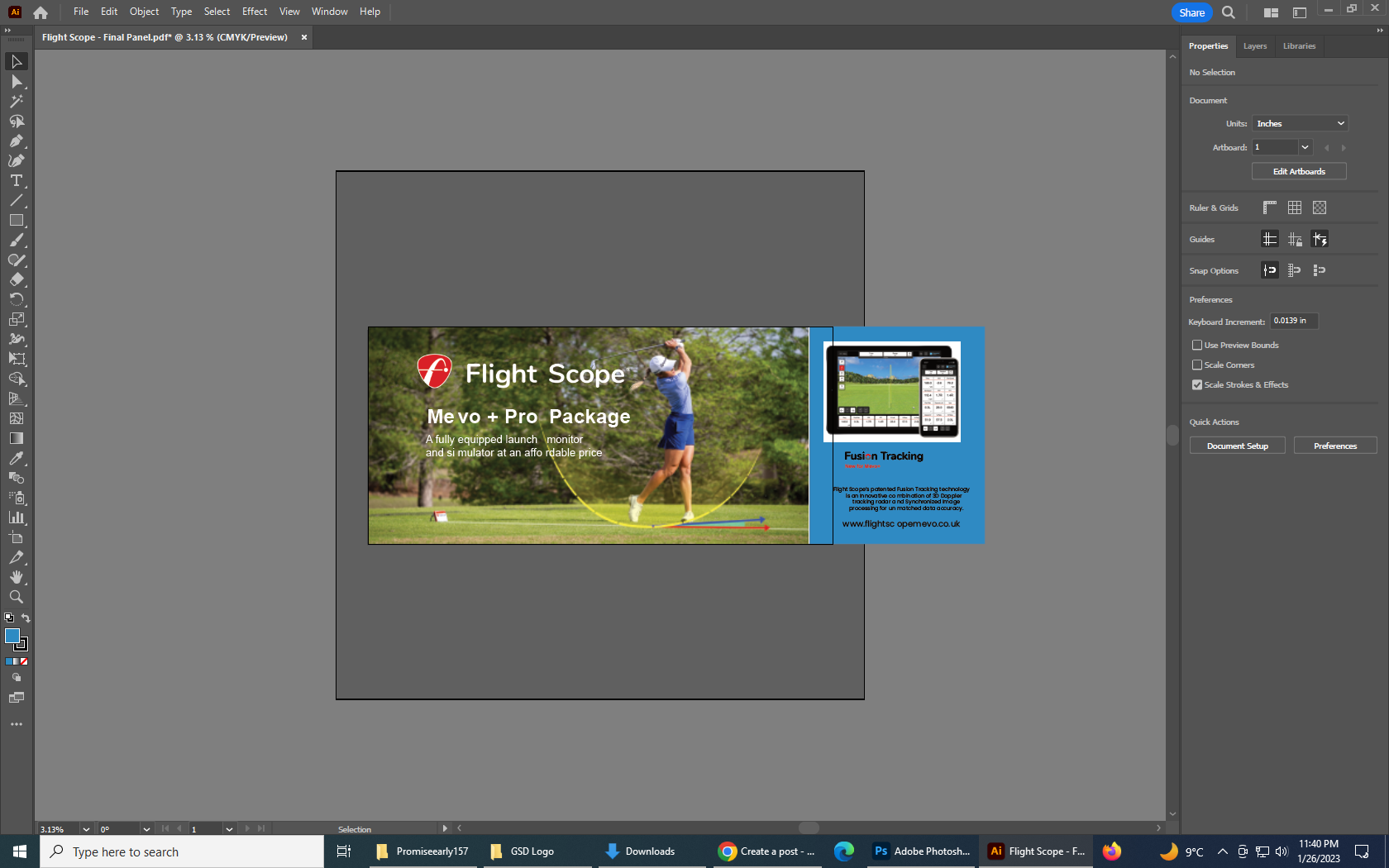Image resolution: width=1389 pixels, height=868 pixels.
Task: Switch to the Layers panel tab
Action: pyautogui.click(x=1254, y=46)
